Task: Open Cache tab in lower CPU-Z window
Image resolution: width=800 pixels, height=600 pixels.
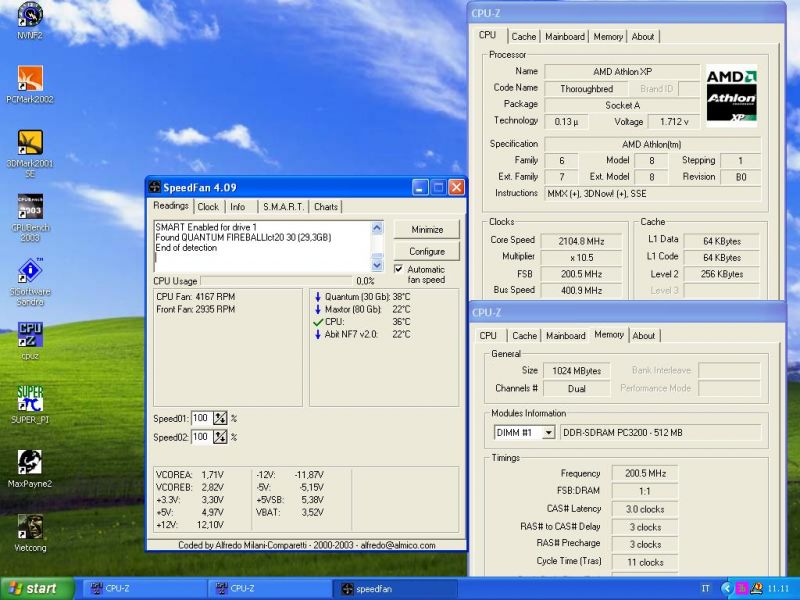Action: (x=524, y=336)
